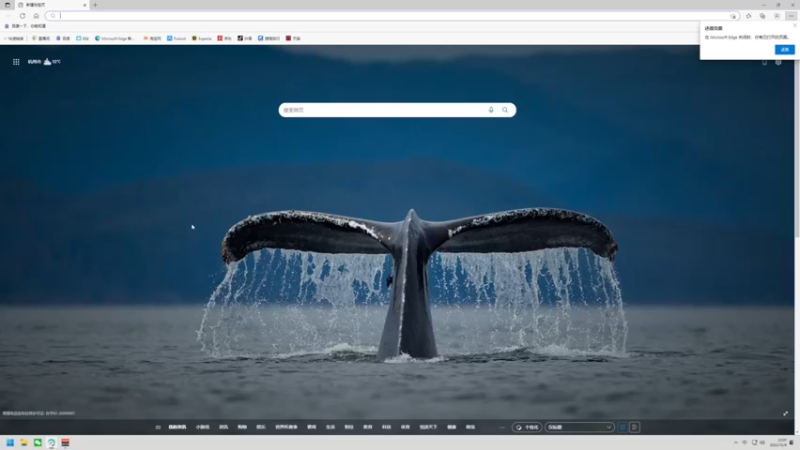Open the Baidu bookmark under address bar

tap(26, 26)
